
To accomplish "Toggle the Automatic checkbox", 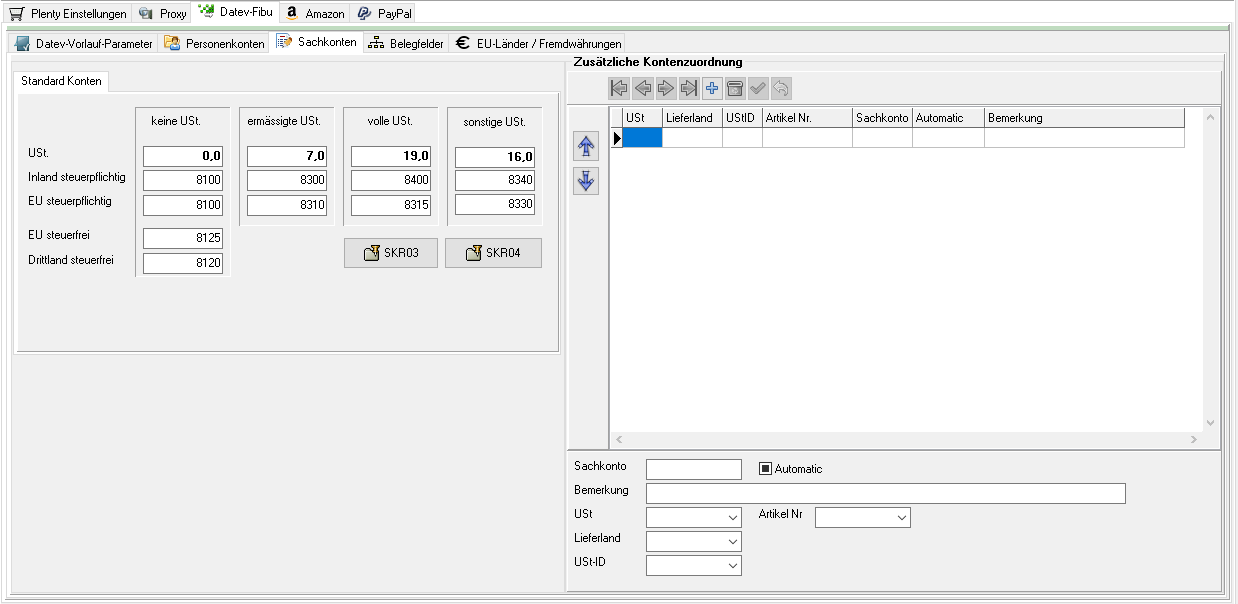I will pyautogui.click(x=766, y=469).
